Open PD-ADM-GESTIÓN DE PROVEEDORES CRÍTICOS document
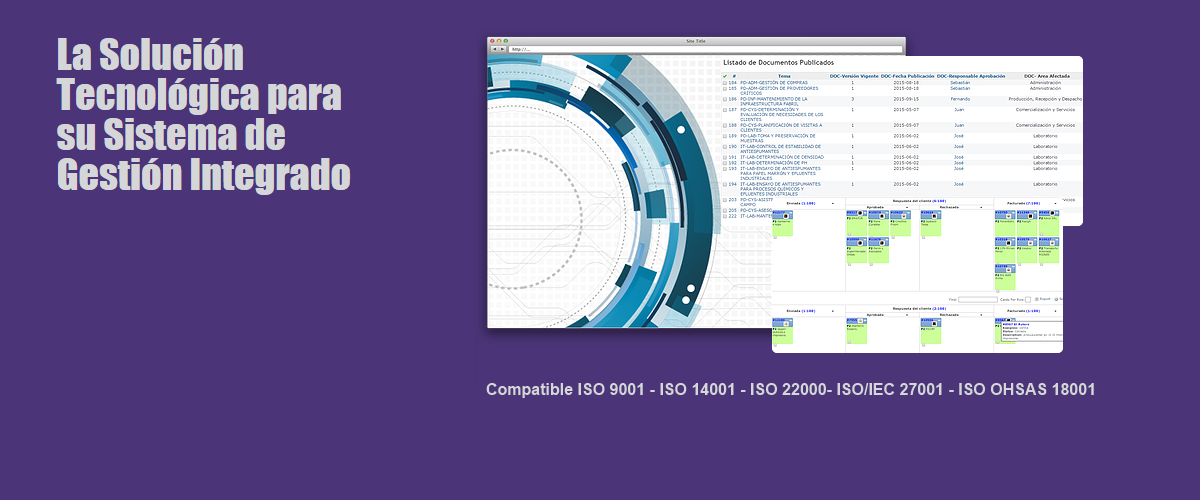Screen dimensions: 1200x500 779,90
